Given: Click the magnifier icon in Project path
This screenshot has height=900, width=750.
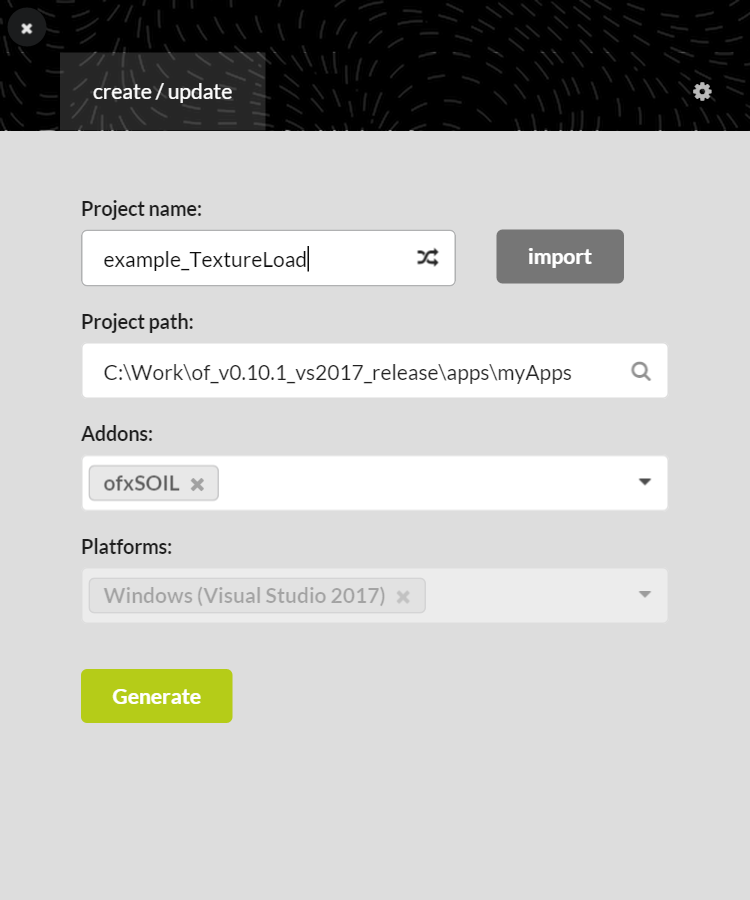Looking at the screenshot, I should (x=641, y=371).
